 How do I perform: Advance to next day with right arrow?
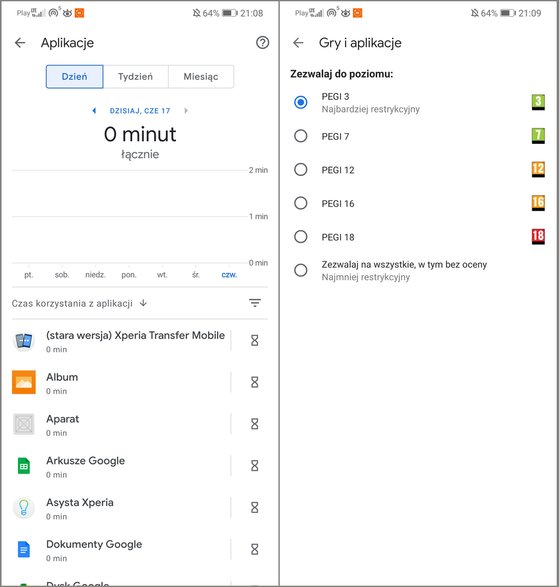coord(186,110)
